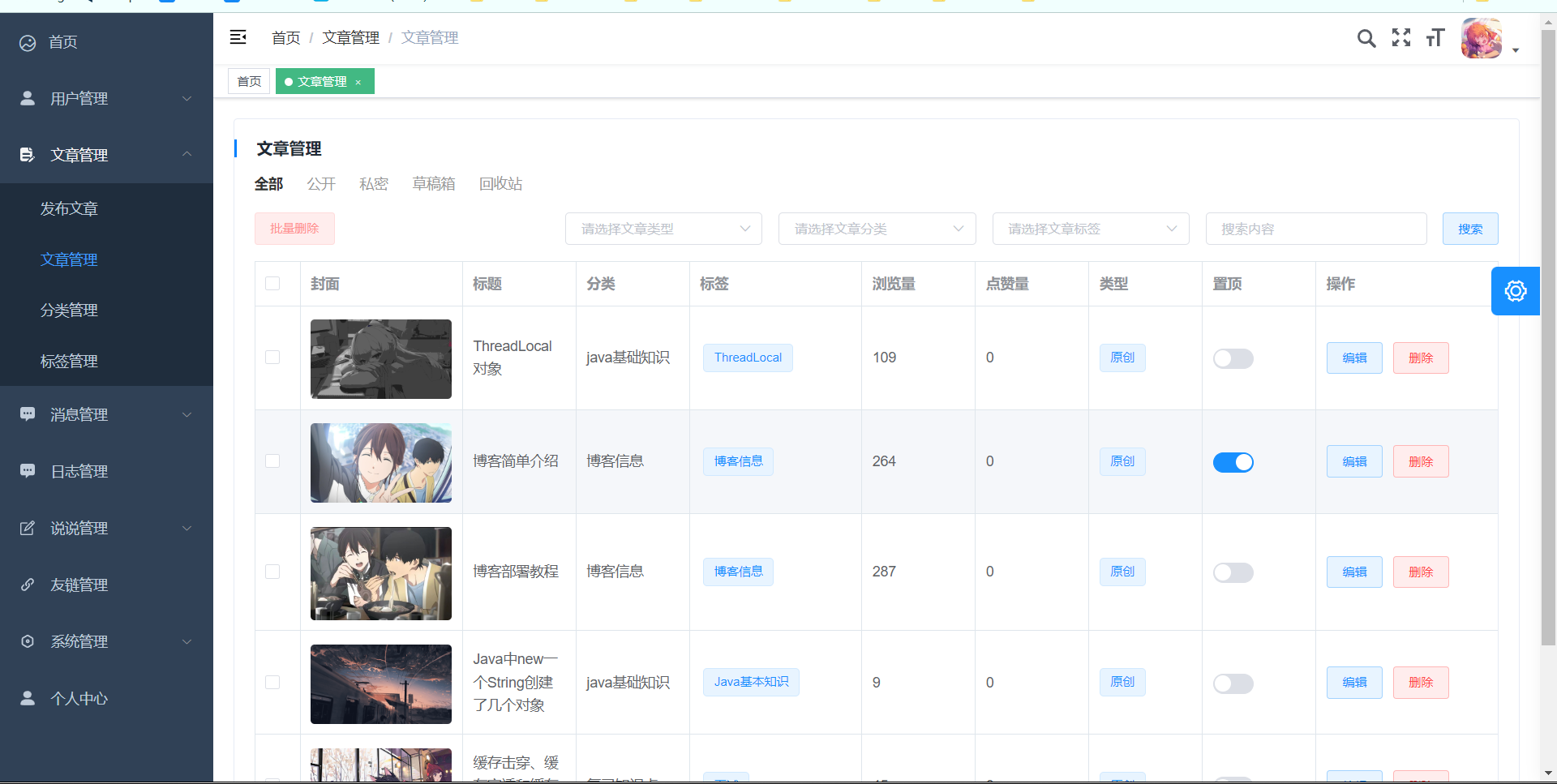
Task: Enable pin toggle for ThreadLocal对象
Action: (1233, 358)
